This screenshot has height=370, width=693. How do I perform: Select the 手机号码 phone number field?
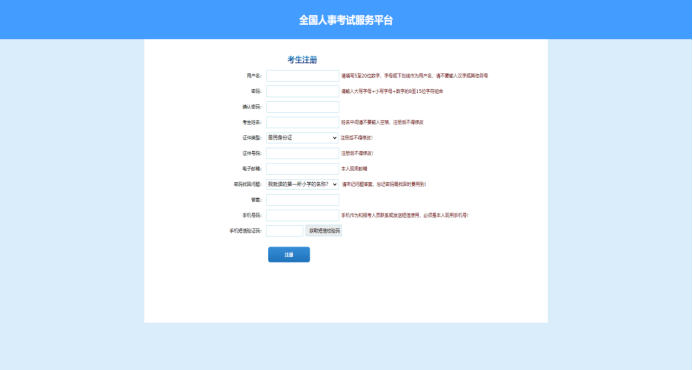click(x=302, y=215)
